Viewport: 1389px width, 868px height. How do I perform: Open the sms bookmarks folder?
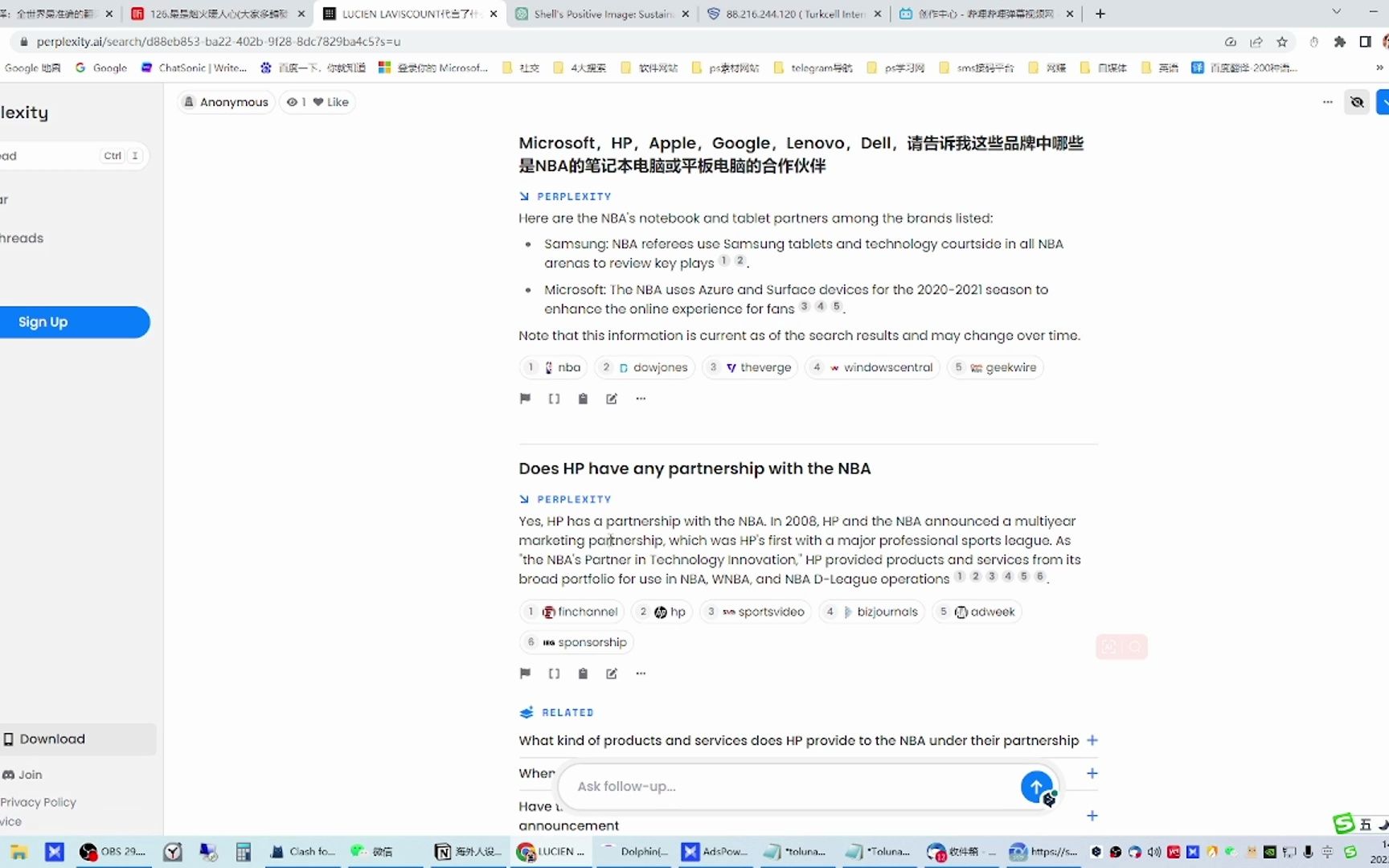[977, 68]
